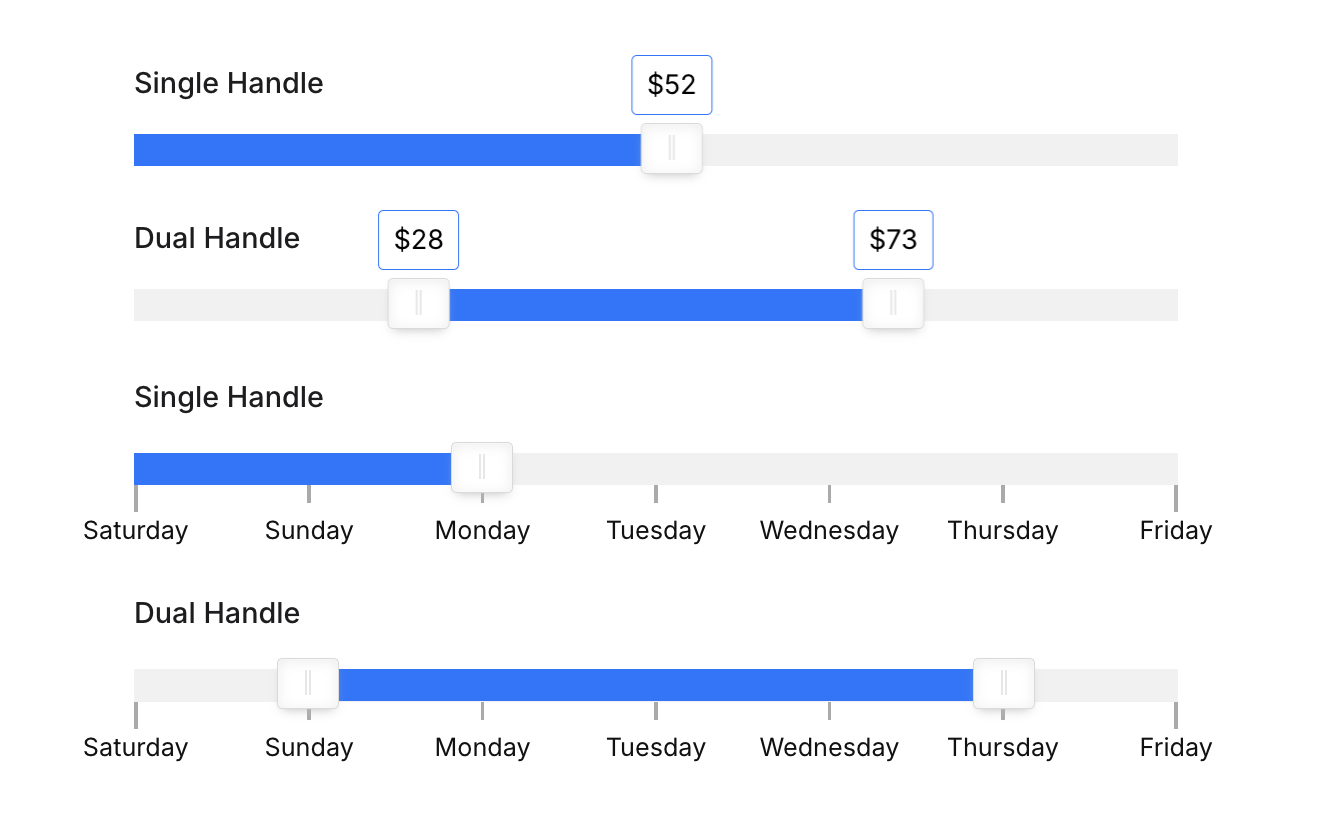Click the $52 tooltip above first slider
Screen dimensions: 1330x830
672,85
